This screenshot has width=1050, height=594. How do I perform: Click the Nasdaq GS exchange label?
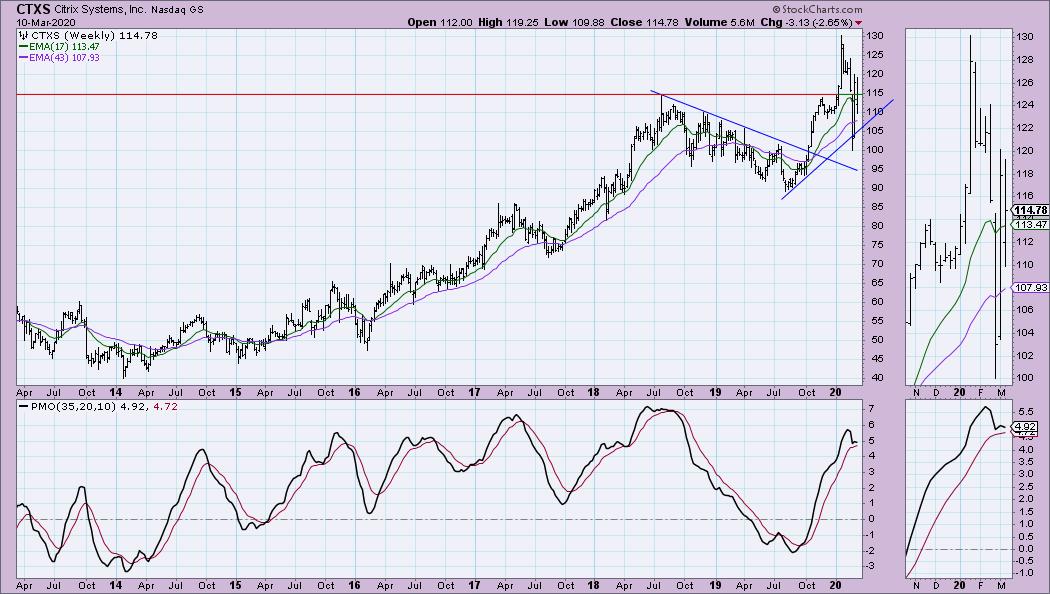point(177,10)
